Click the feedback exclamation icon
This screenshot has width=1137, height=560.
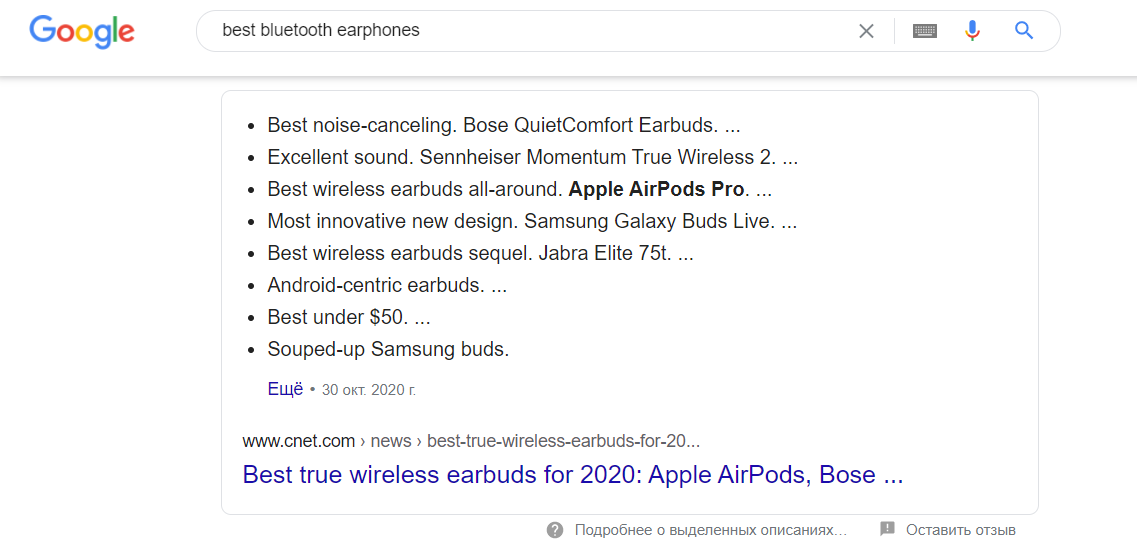coord(887,529)
